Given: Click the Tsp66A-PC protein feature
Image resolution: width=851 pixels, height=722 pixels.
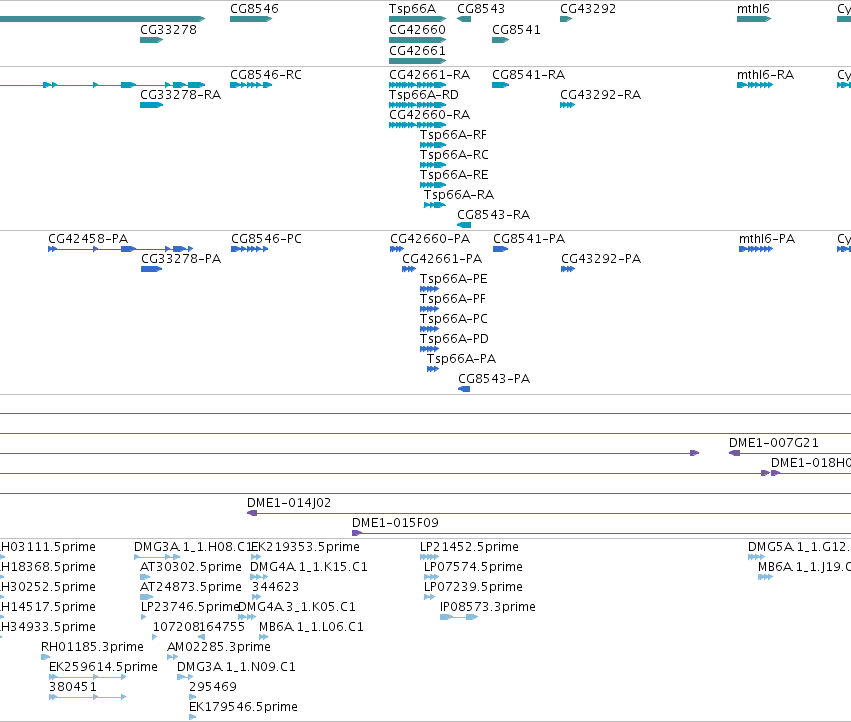Looking at the screenshot, I should point(429,329).
